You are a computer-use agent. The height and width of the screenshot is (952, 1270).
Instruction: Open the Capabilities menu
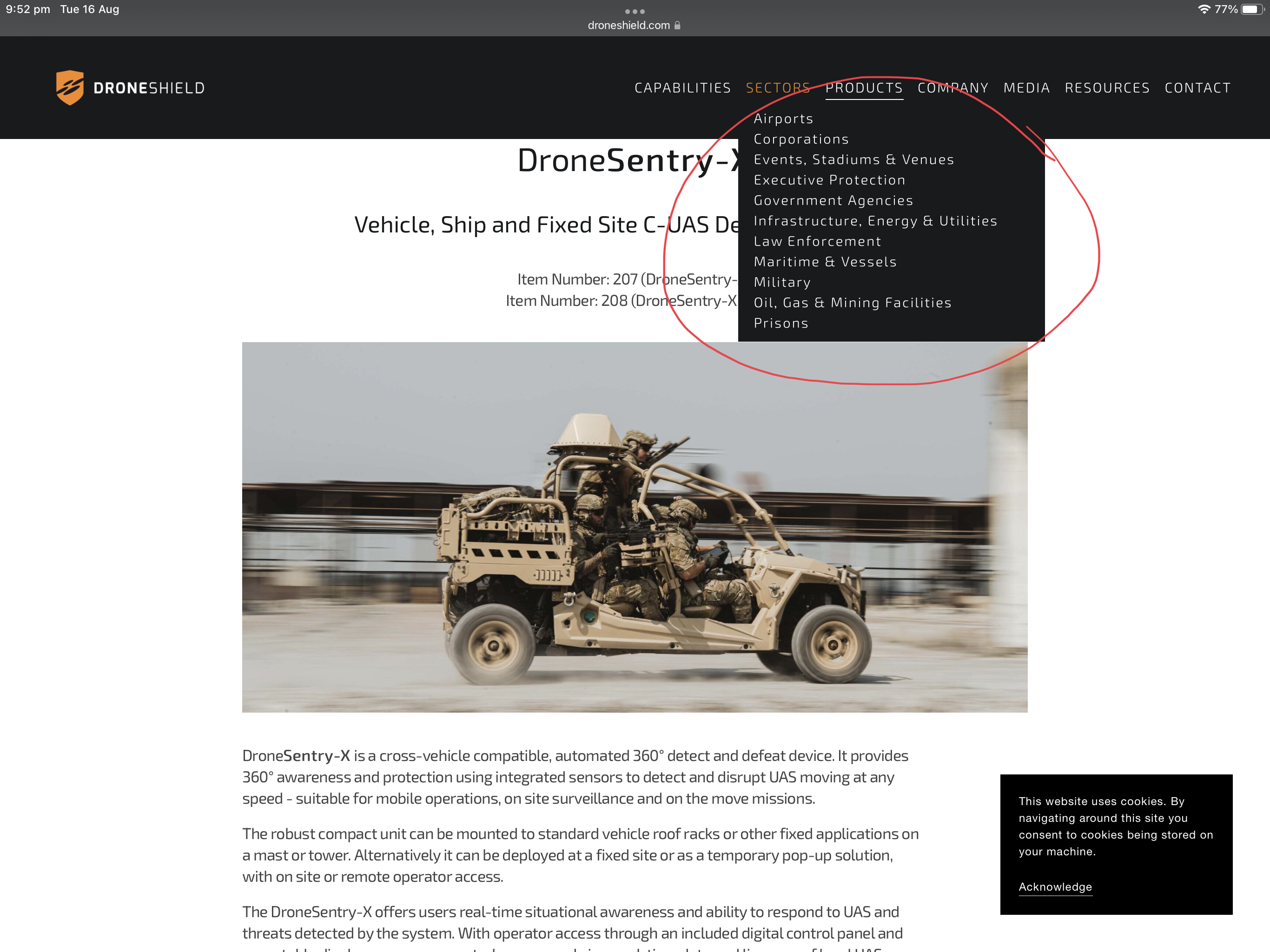point(683,88)
